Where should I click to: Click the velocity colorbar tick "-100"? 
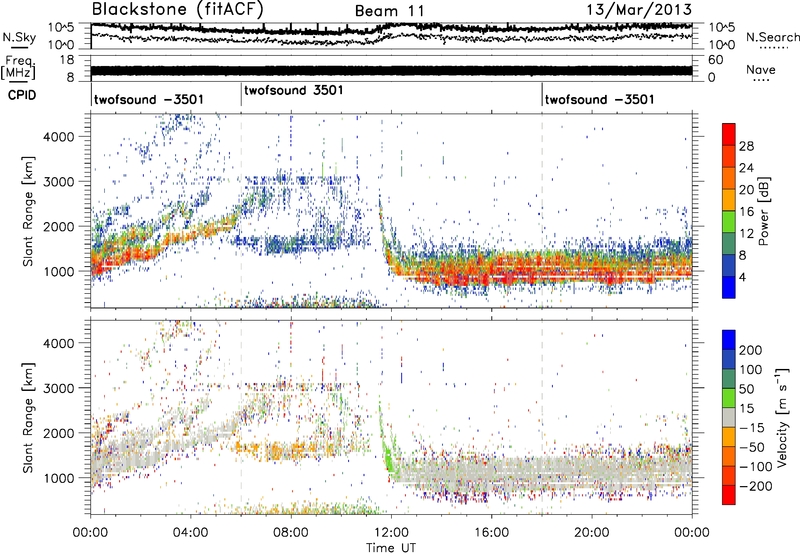pyautogui.click(x=755, y=467)
